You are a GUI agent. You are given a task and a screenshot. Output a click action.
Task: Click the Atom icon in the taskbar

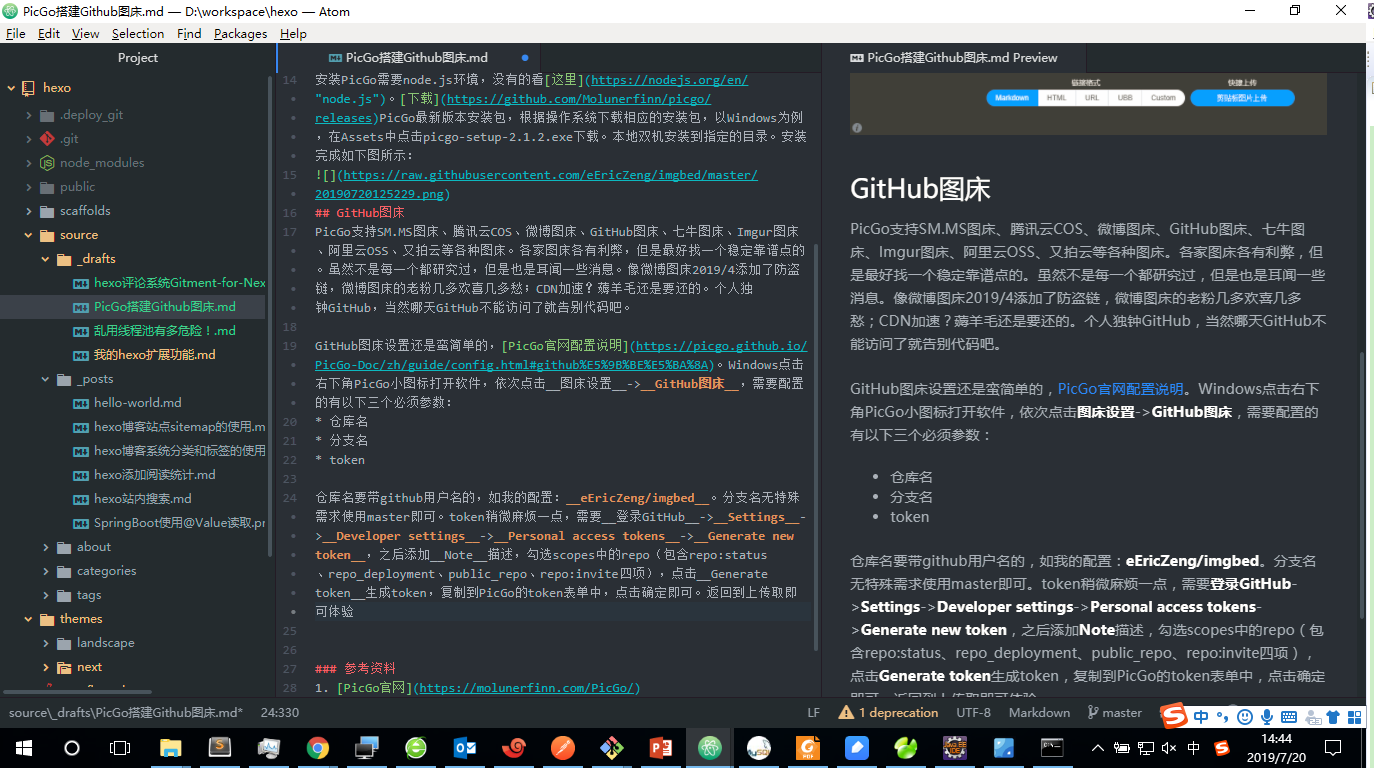[x=710, y=747]
